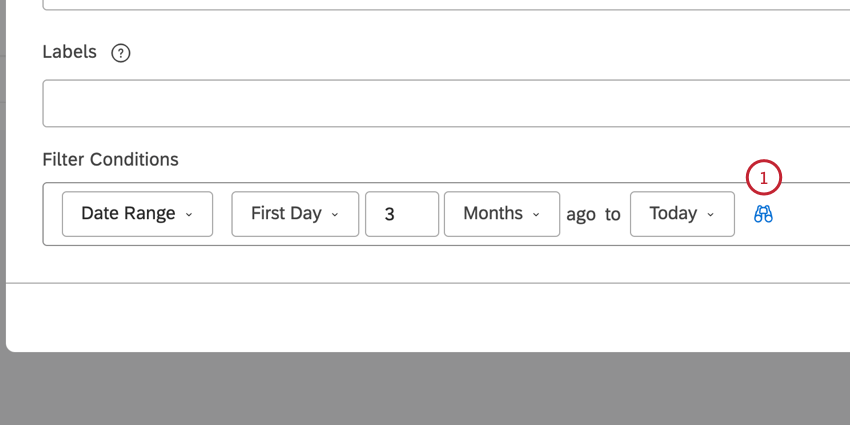850x425 pixels.
Task: Click the Labels field caption text
Action: (x=69, y=52)
